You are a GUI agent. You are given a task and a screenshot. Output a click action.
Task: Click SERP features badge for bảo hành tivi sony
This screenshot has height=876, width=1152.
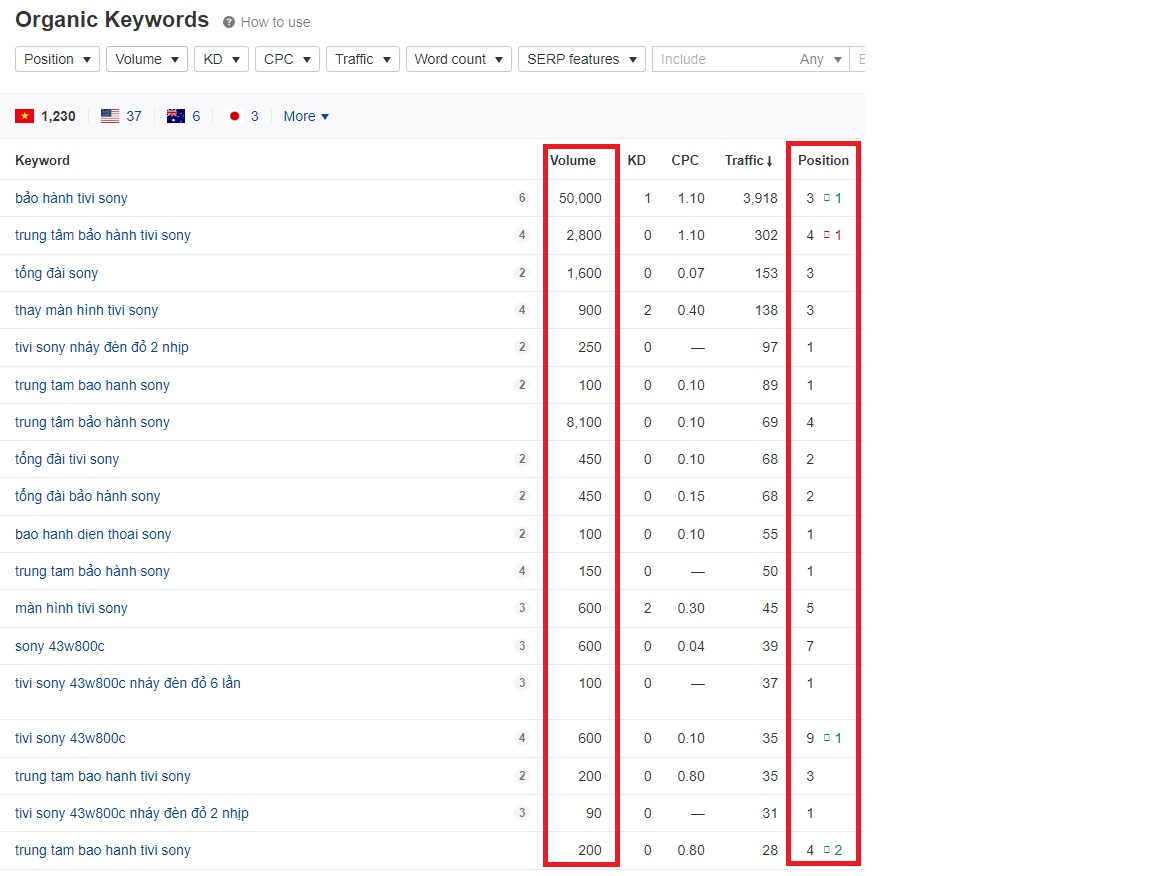click(521, 198)
